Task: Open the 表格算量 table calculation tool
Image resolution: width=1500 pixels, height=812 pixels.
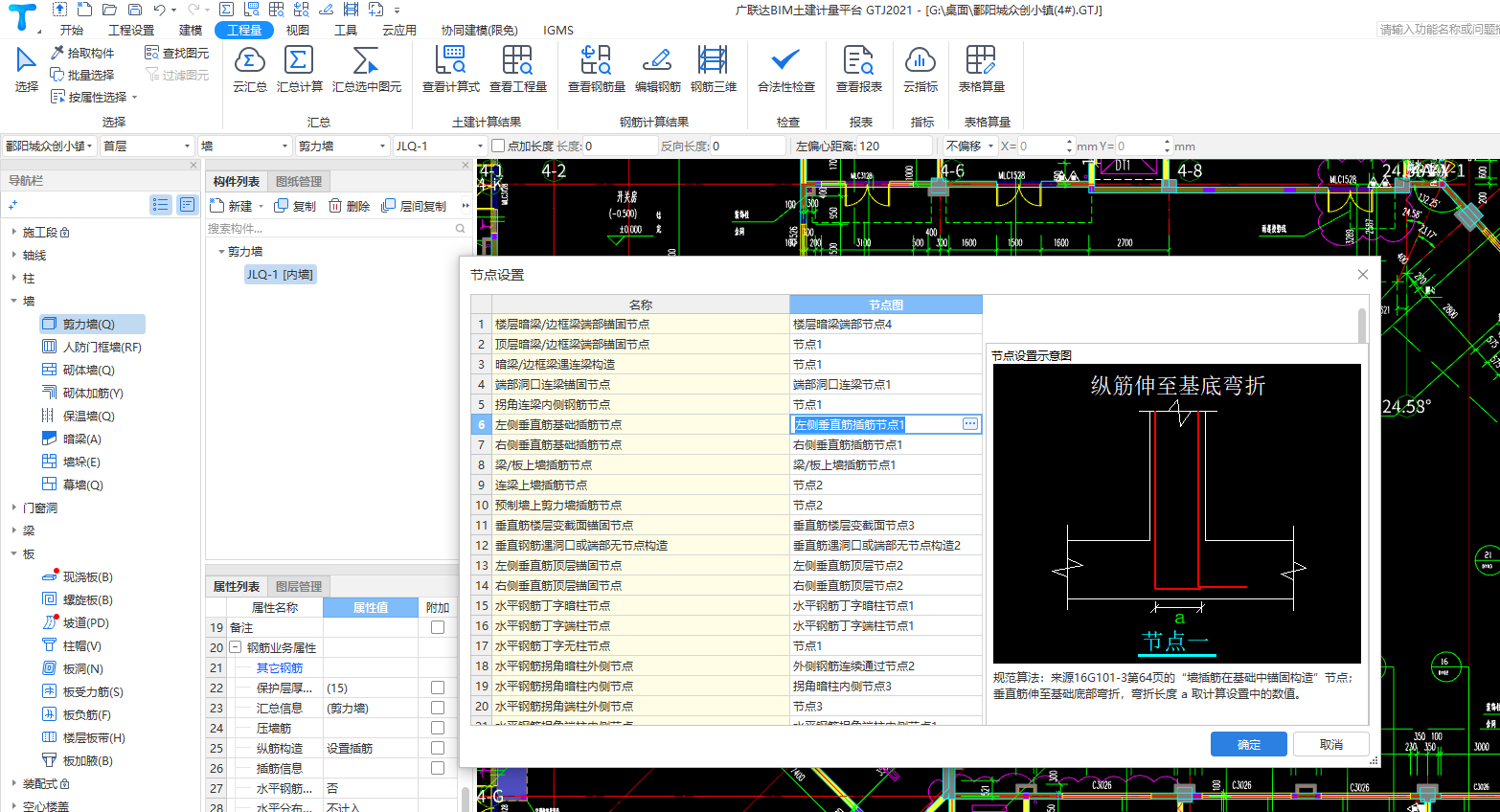Action: 981,69
